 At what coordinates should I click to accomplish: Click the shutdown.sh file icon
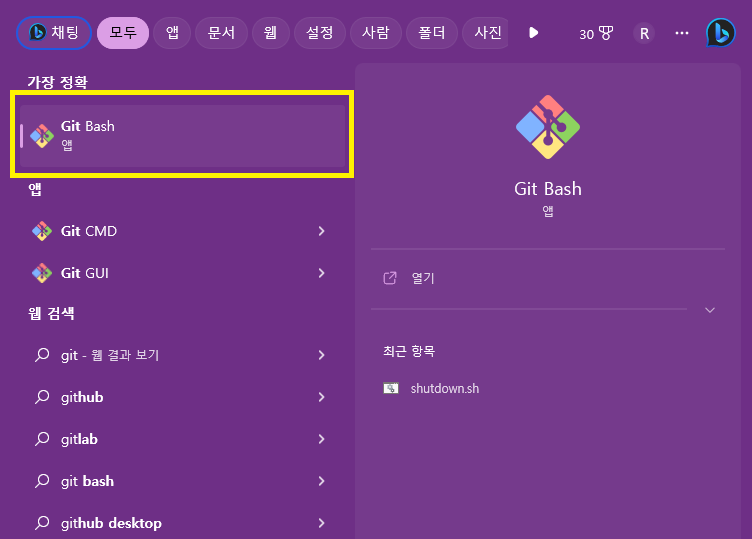[391, 388]
